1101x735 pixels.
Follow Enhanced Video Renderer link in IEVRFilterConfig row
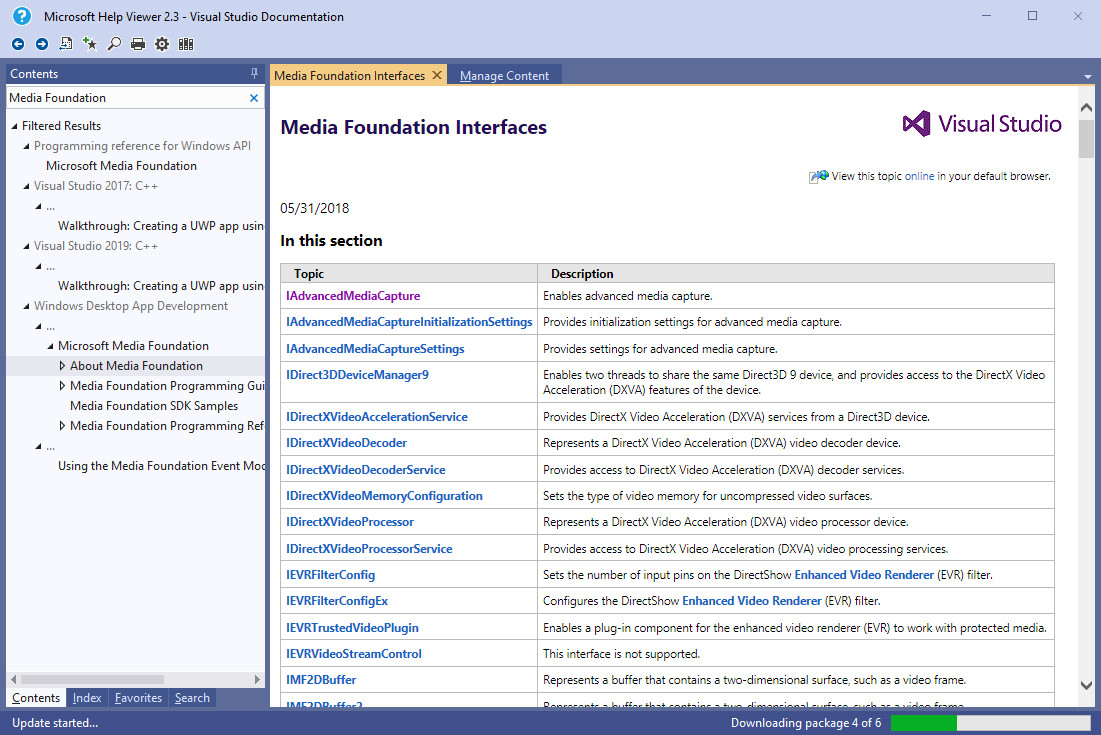coord(864,575)
